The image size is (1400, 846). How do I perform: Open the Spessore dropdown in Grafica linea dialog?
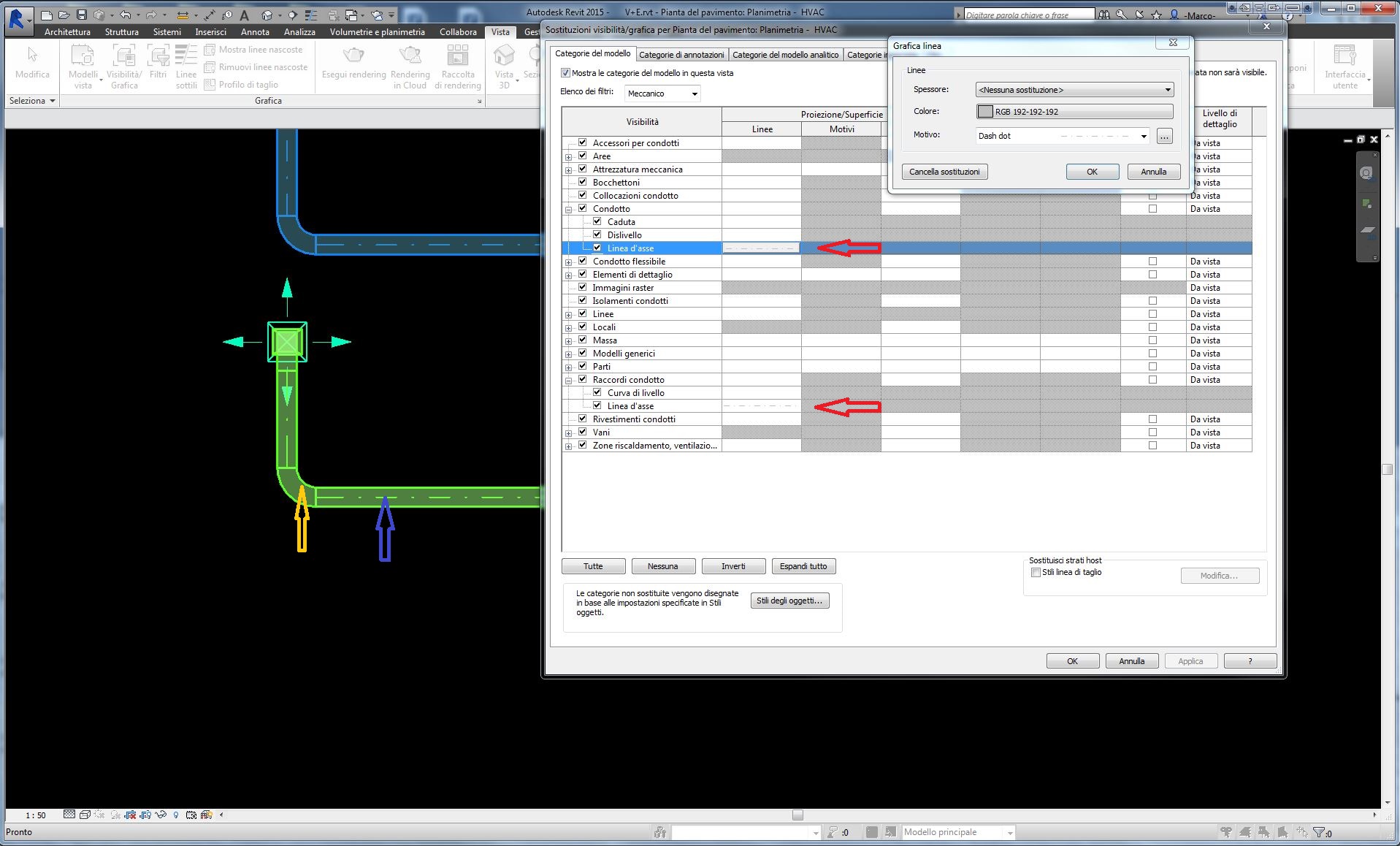[1074, 90]
